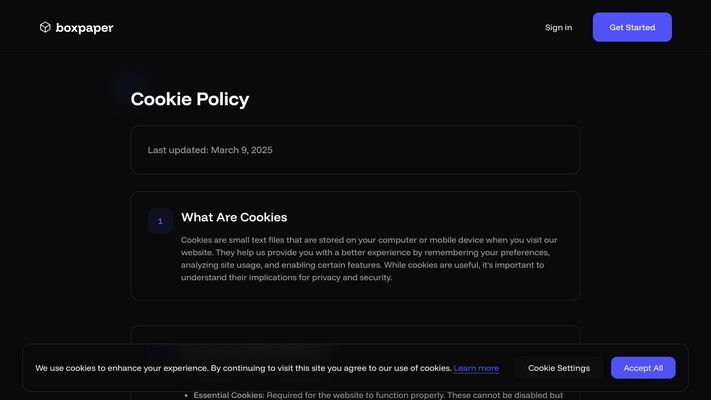Click the paragraph describing small text files
The image size is (711, 400).
point(370,259)
